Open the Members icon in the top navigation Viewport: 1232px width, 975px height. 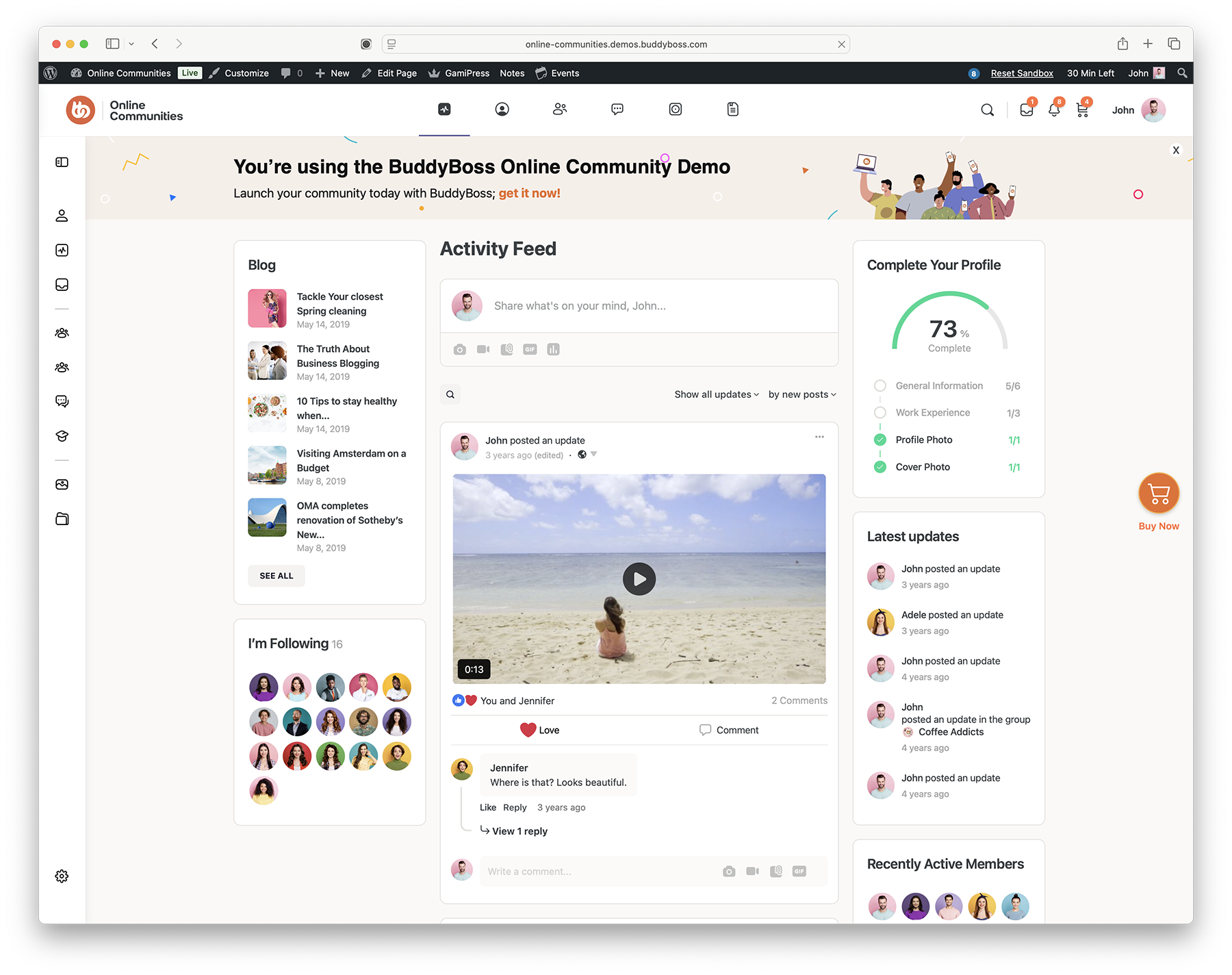(502, 109)
